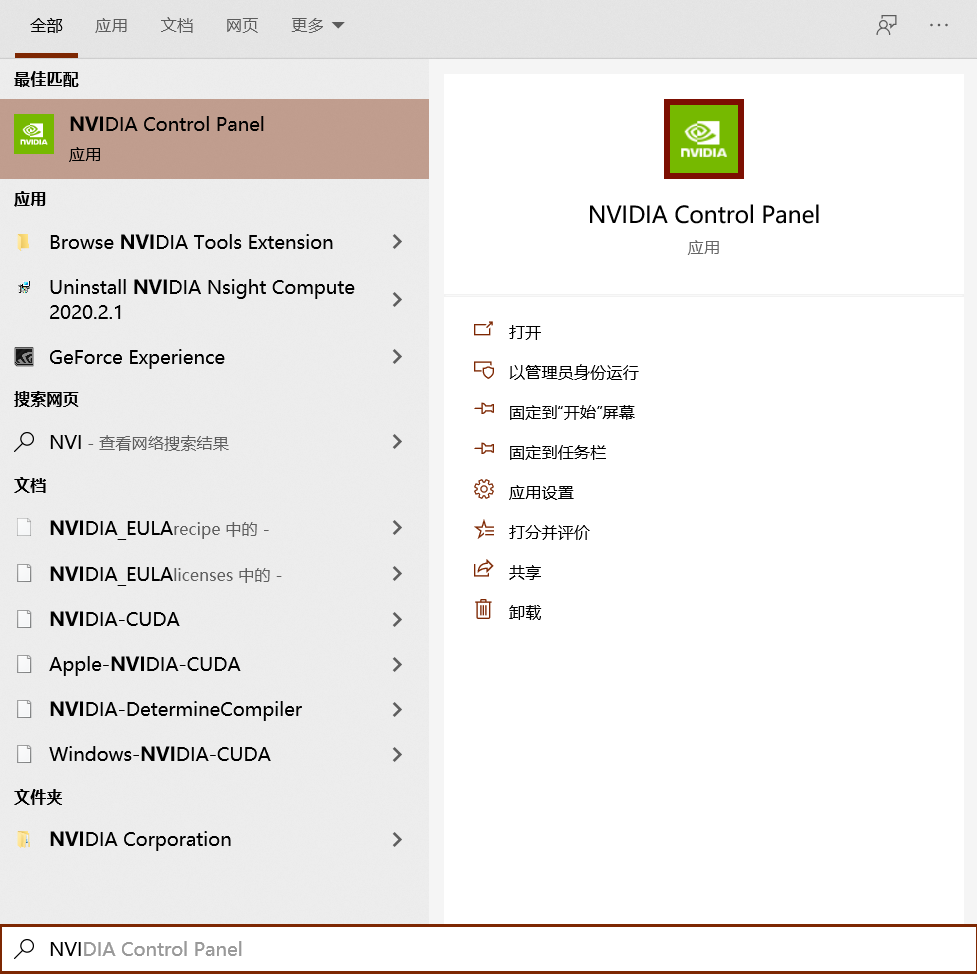Click the NVIDIA-DetermineCompiler document name
Viewport: 977px width, 974px height.
[x=176, y=709]
